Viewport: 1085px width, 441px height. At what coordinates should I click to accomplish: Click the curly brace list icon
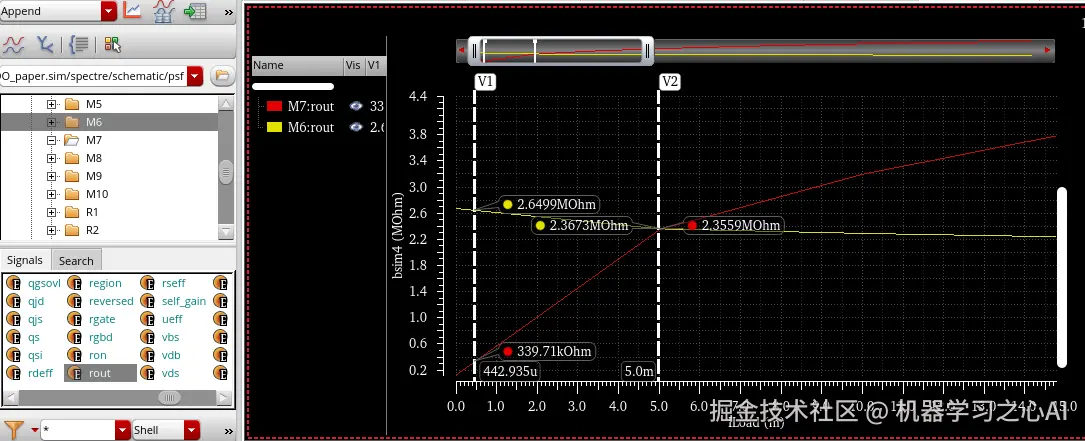pos(78,45)
